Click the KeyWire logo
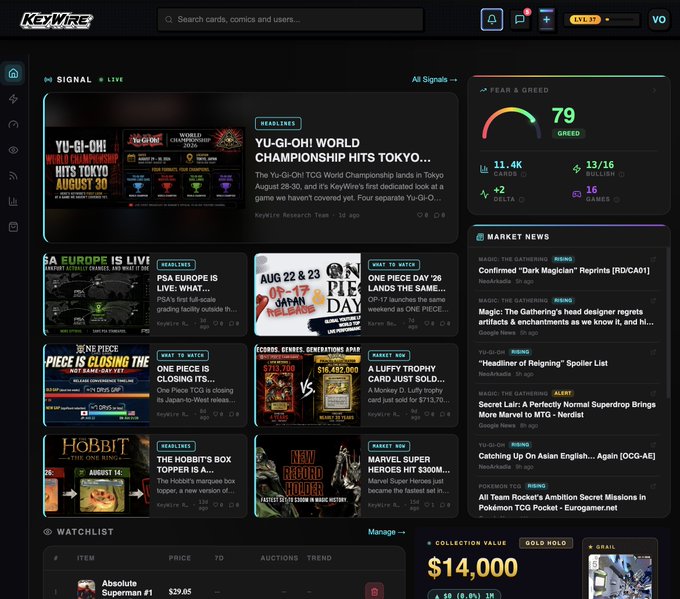 click(x=57, y=20)
